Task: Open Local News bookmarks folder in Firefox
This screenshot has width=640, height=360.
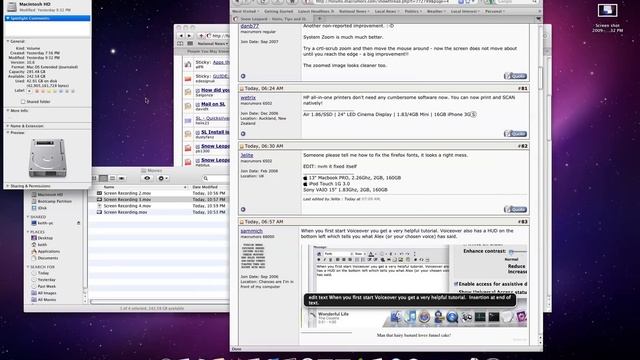Action: (x=387, y=11)
